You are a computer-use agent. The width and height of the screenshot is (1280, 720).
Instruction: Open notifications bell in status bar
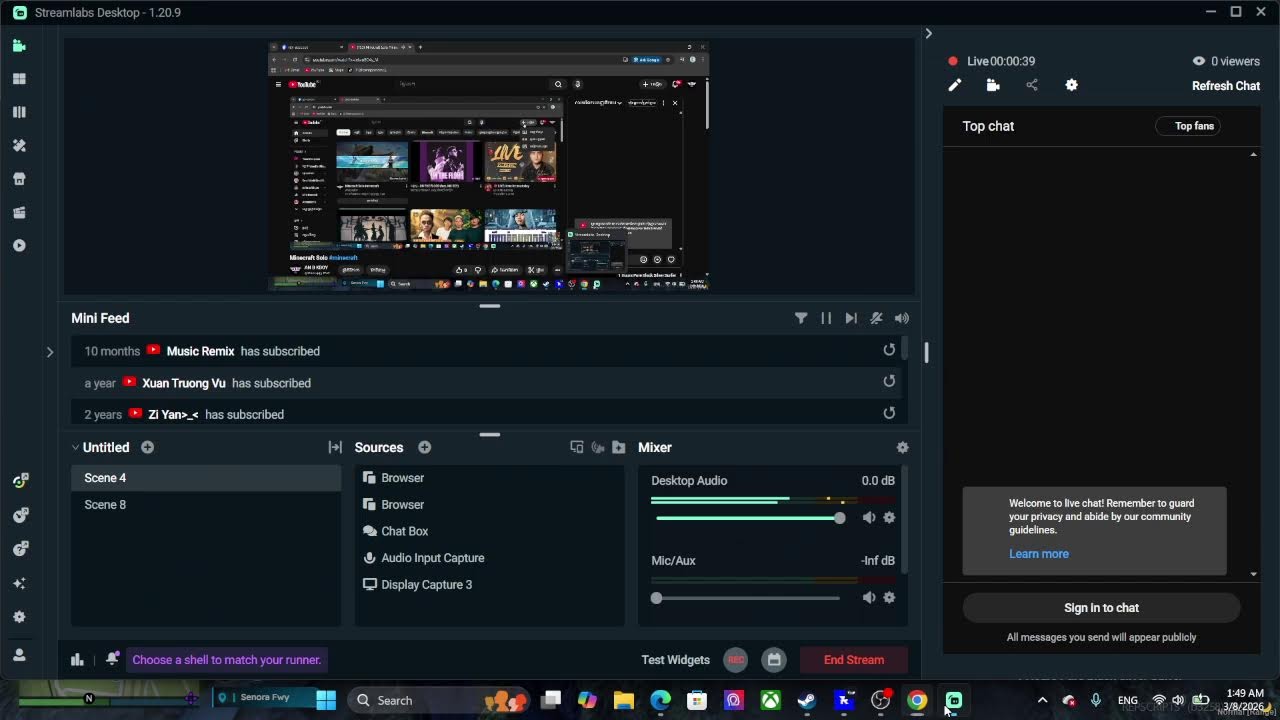pos(112,659)
